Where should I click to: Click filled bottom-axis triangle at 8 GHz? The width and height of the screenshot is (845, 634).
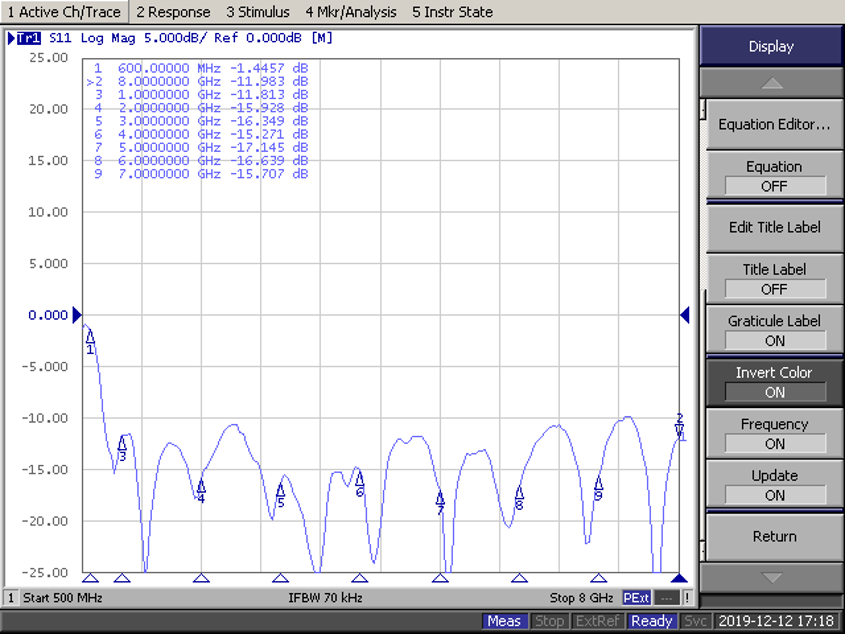point(679,578)
